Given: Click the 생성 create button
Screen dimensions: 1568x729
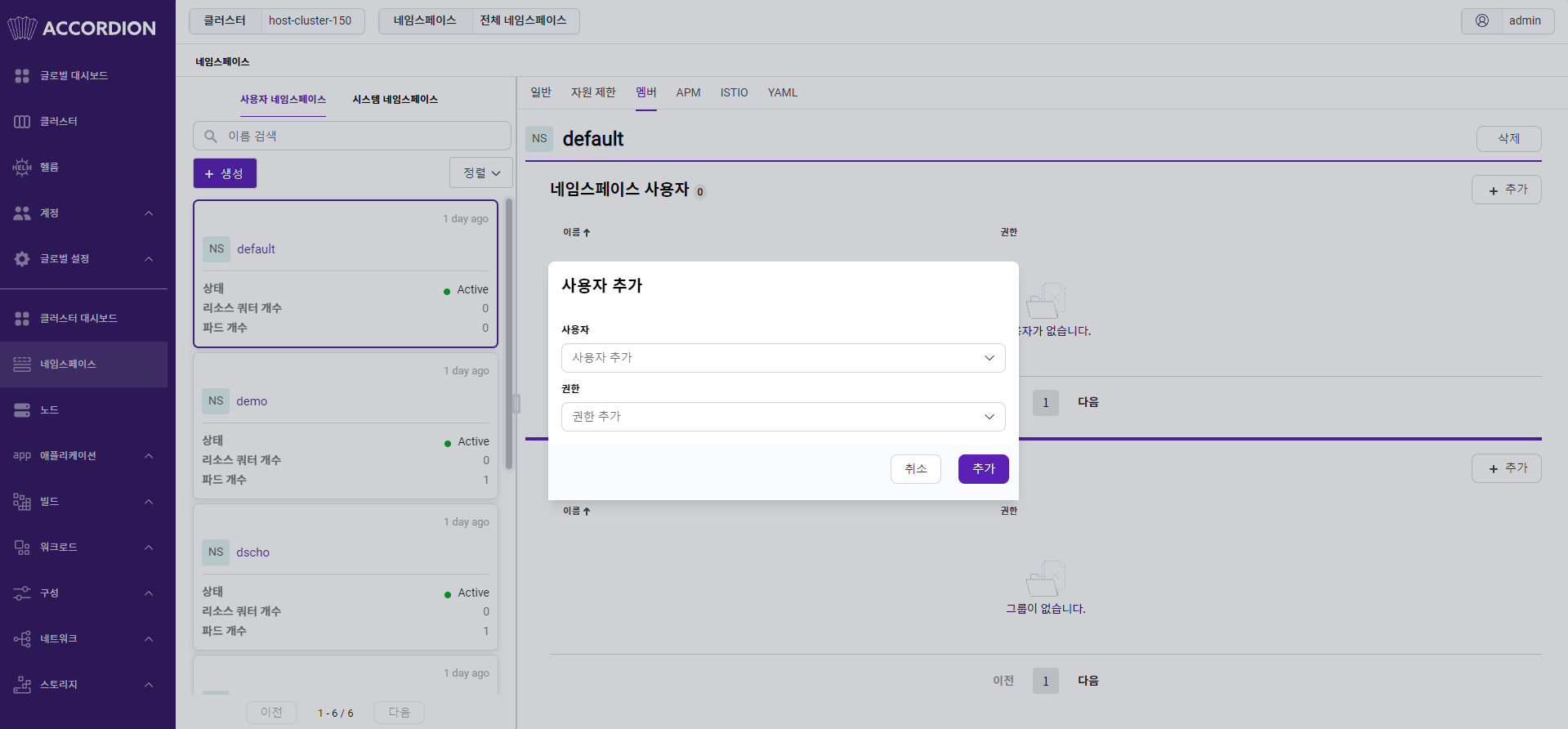Looking at the screenshot, I should (225, 173).
